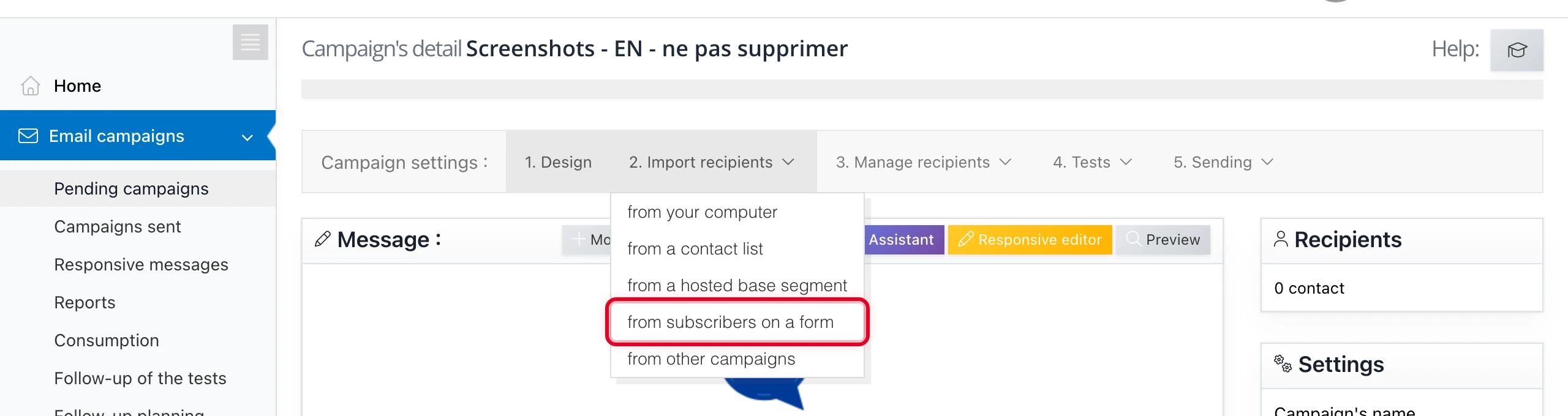Open the sidebar hamburger menu

coord(250,42)
